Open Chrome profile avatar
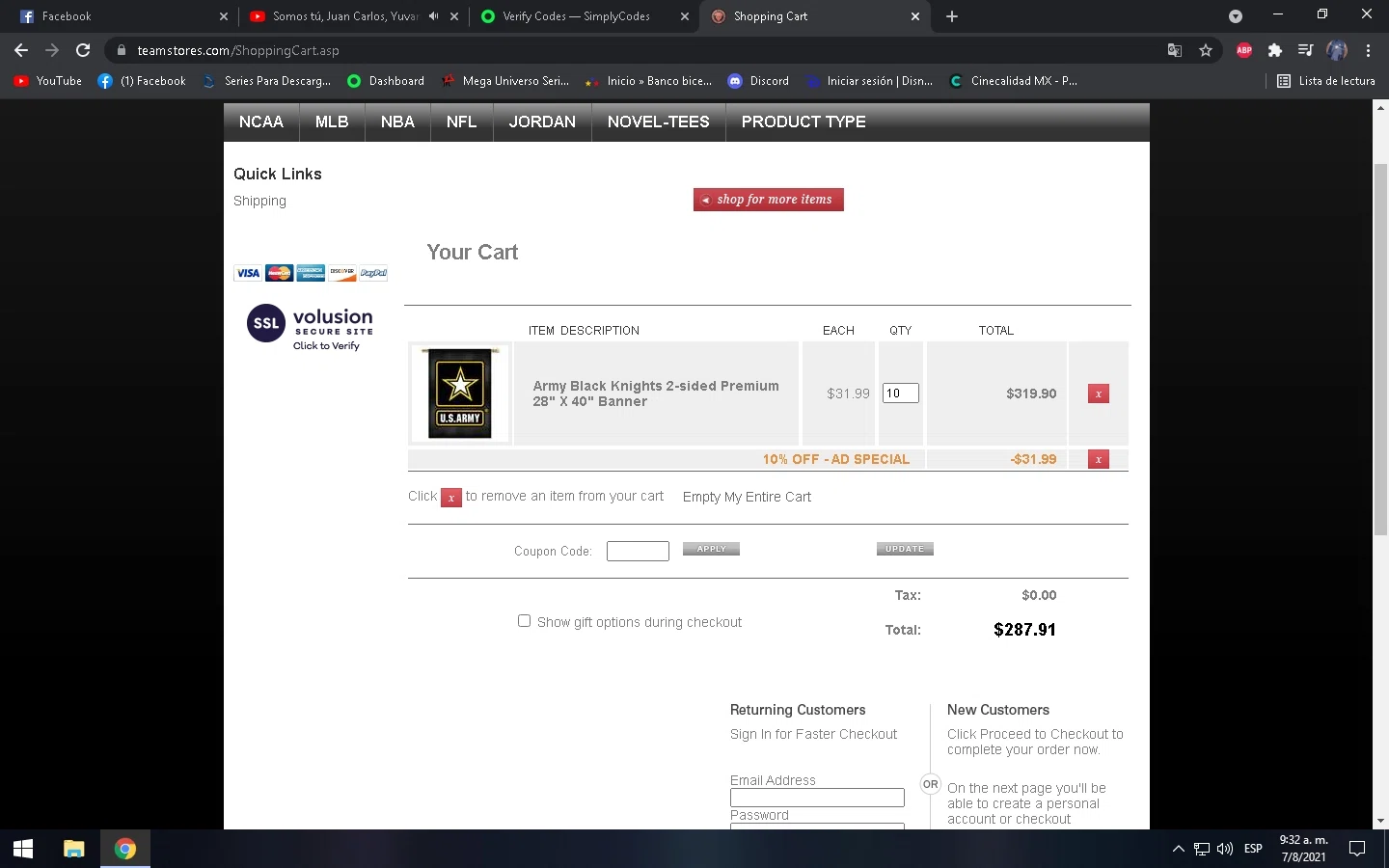 (x=1337, y=50)
